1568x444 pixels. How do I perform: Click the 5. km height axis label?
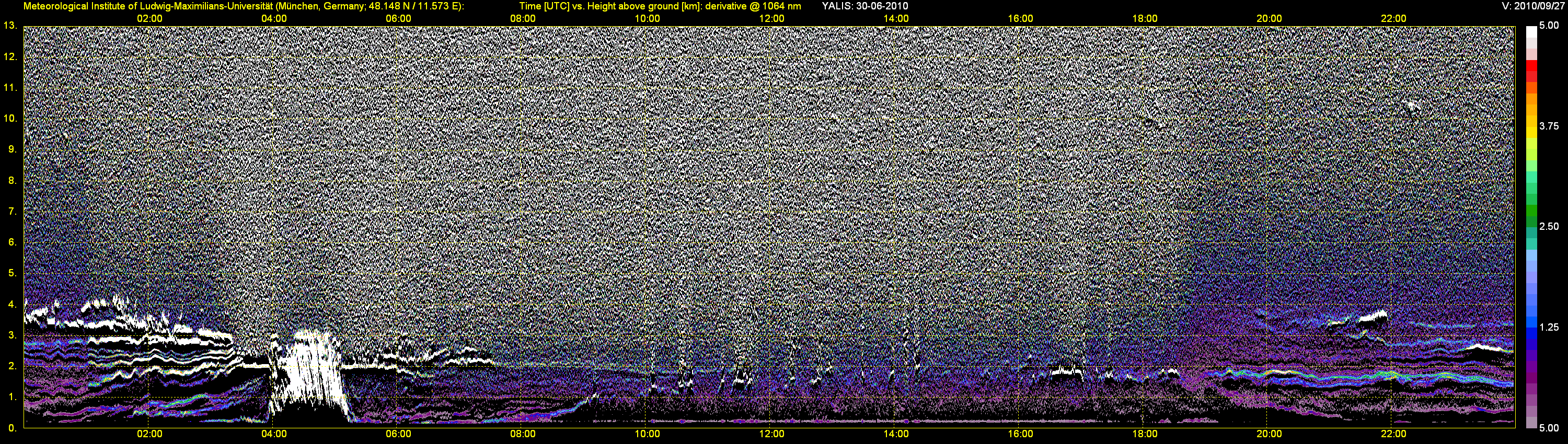12,273
